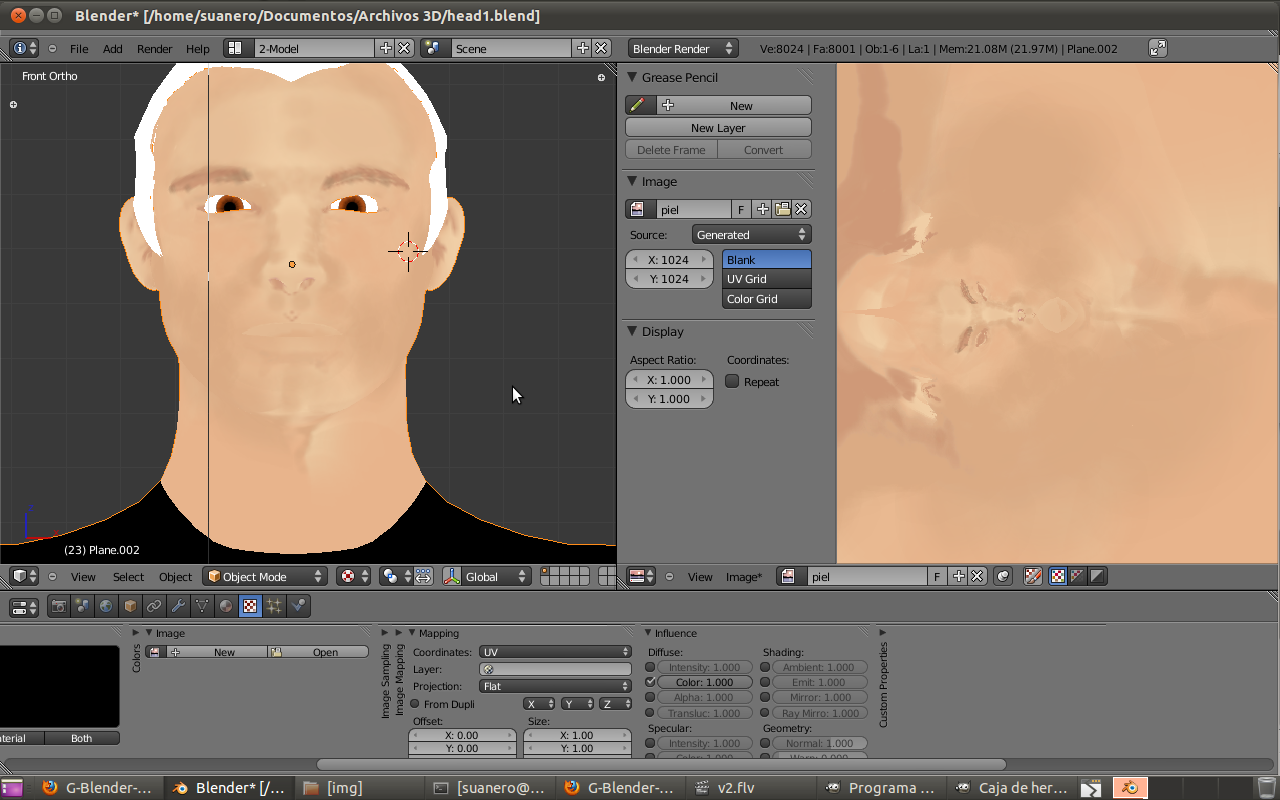Screen dimensions: 1280x800
Task: Open the Select menu in 3D view
Action: click(x=128, y=577)
